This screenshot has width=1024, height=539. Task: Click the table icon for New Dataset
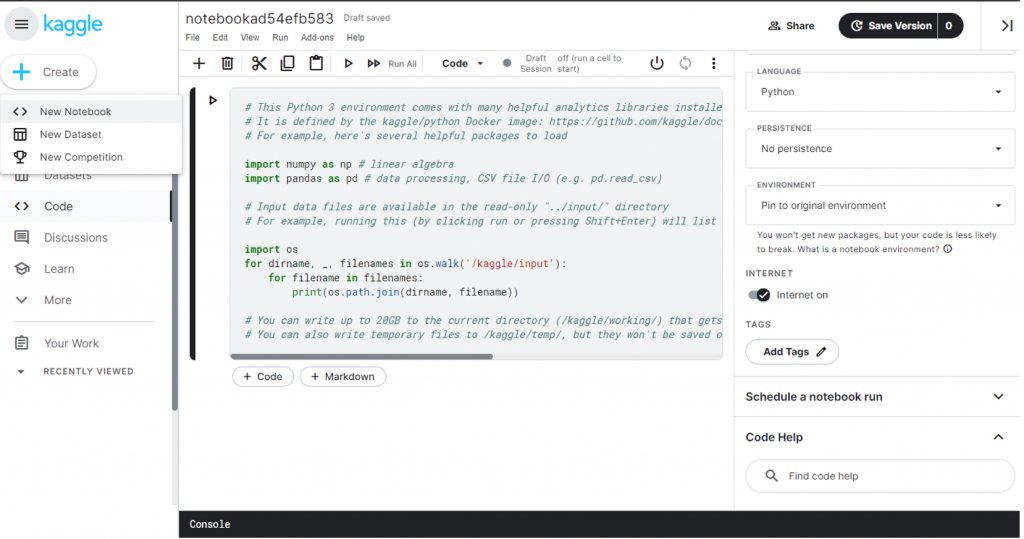(20, 134)
